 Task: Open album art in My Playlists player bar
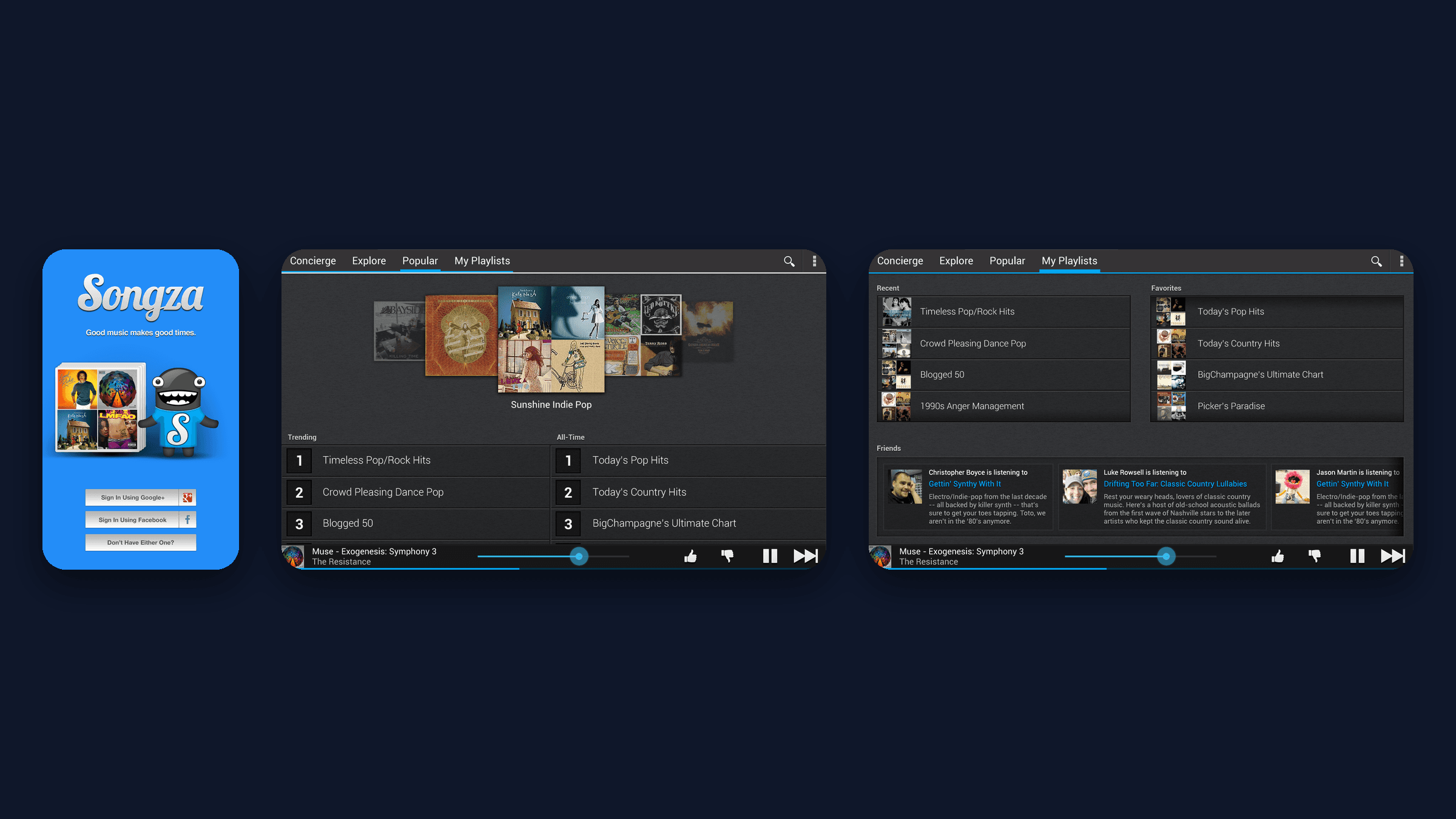coord(880,556)
